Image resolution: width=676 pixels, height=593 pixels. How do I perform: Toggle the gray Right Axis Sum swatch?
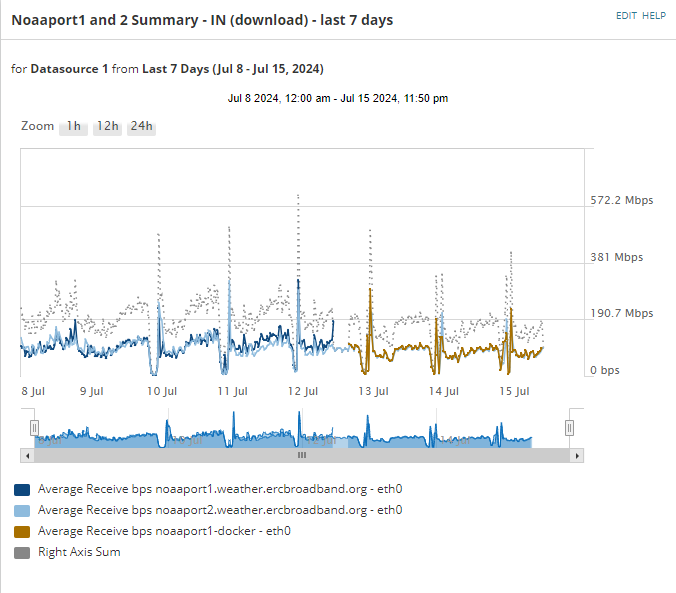pyautogui.click(x=22, y=552)
